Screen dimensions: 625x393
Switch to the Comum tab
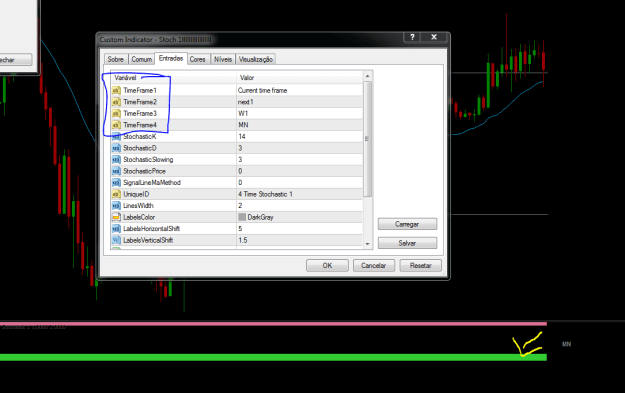[142, 59]
